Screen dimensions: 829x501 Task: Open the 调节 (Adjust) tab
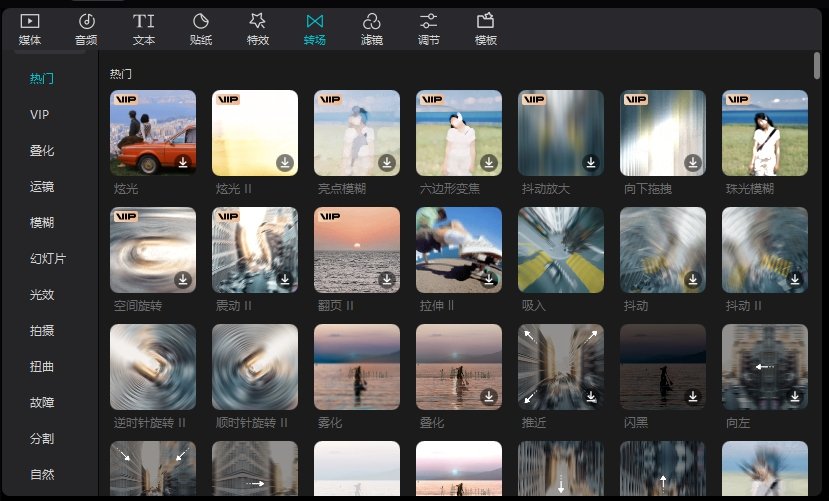[428, 30]
